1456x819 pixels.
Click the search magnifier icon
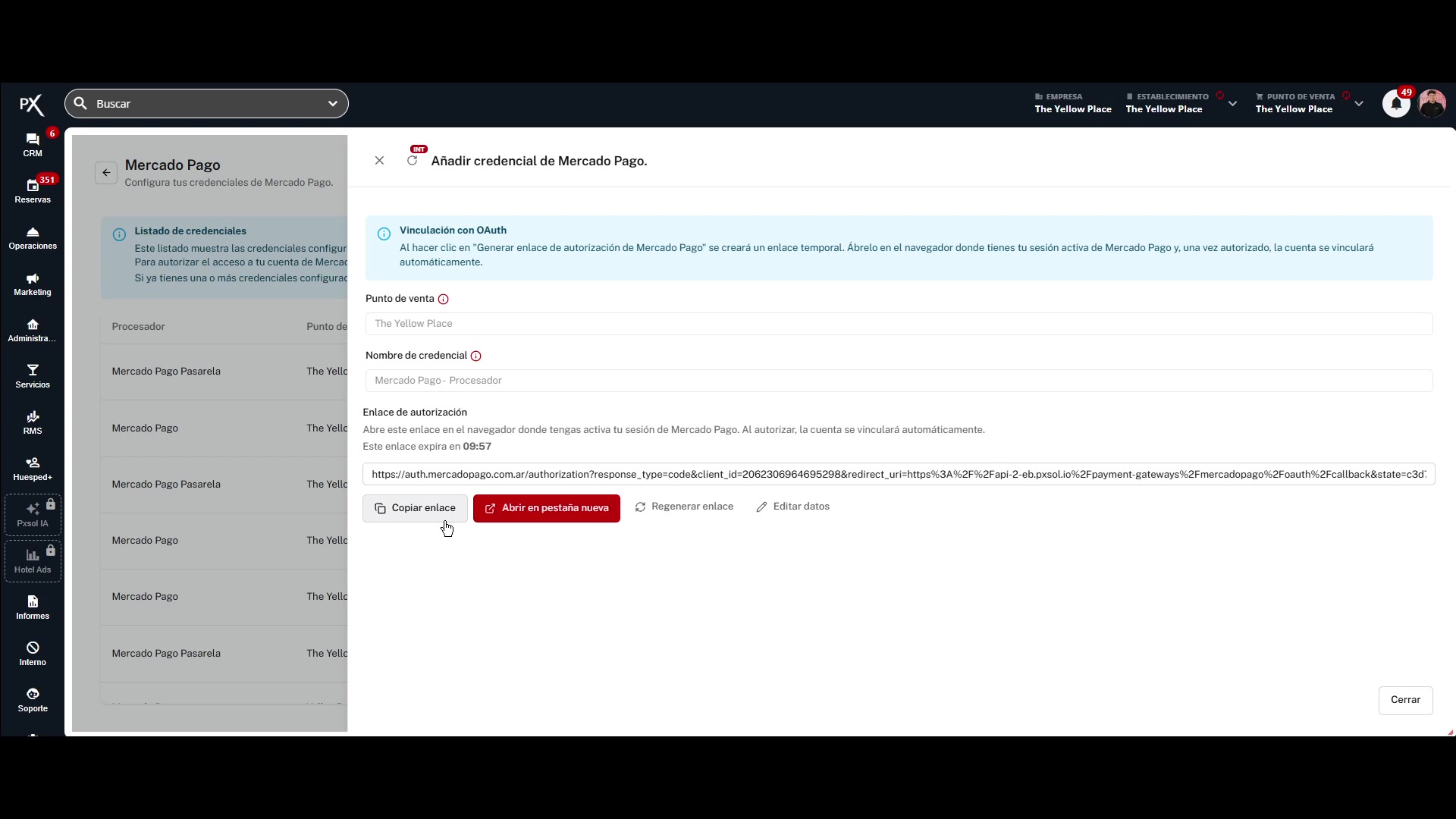[x=80, y=104]
